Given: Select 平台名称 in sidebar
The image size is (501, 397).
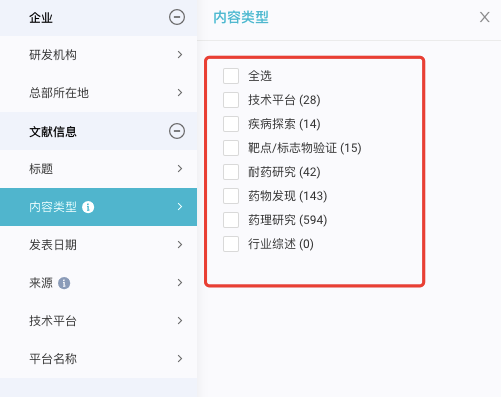Looking at the screenshot, I should coord(98,359).
